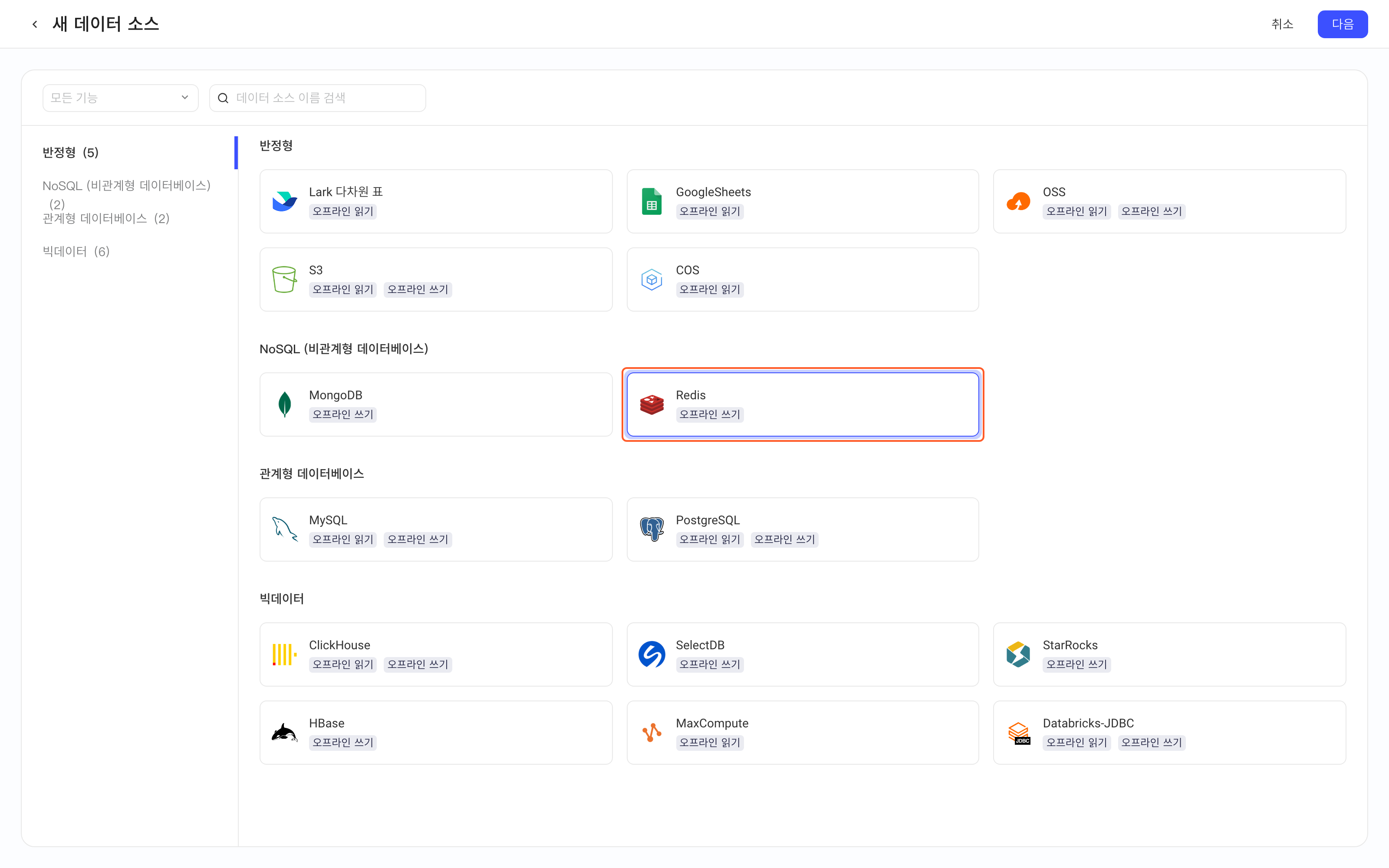Click the GoogleSheets name label
This screenshot has height=868, width=1389.
point(713,192)
